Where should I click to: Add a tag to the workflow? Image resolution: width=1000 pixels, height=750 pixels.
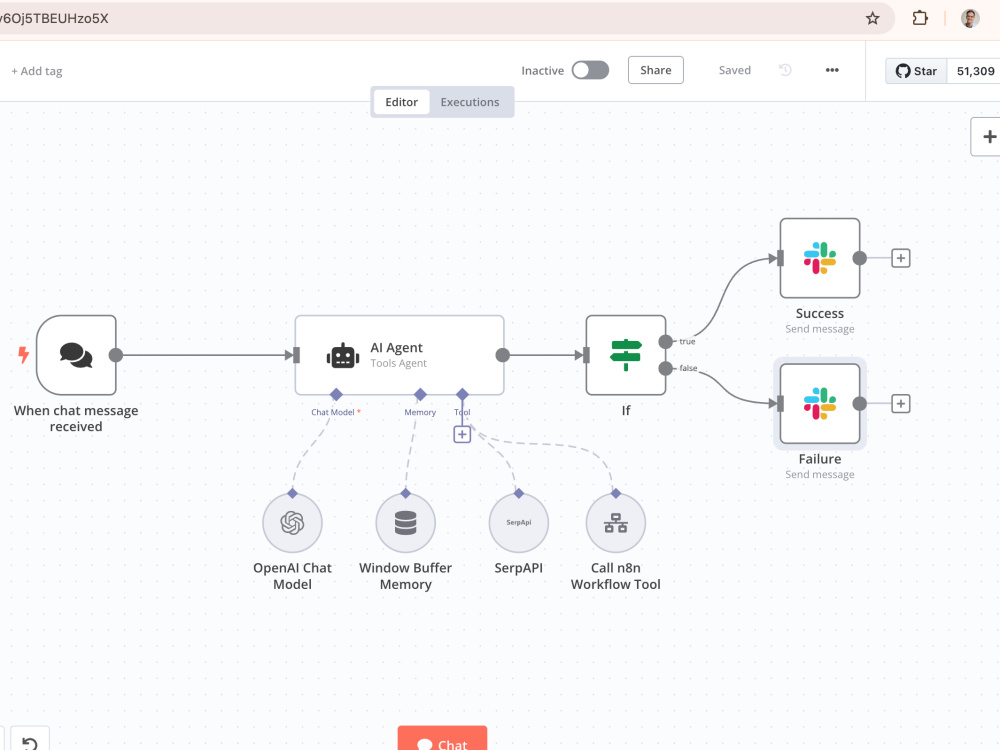(37, 71)
